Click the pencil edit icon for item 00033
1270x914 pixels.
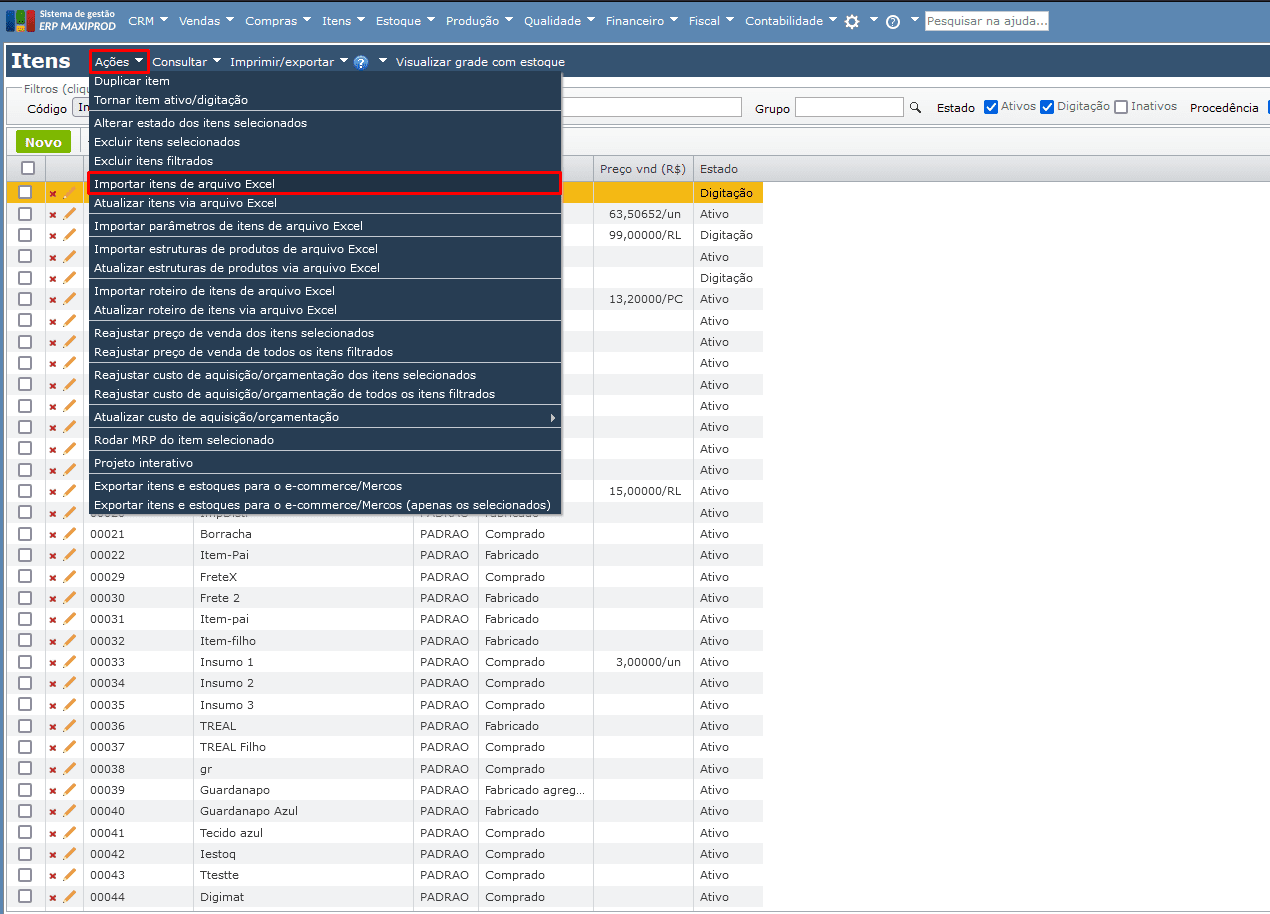pyautogui.click(x=70, y=662)
